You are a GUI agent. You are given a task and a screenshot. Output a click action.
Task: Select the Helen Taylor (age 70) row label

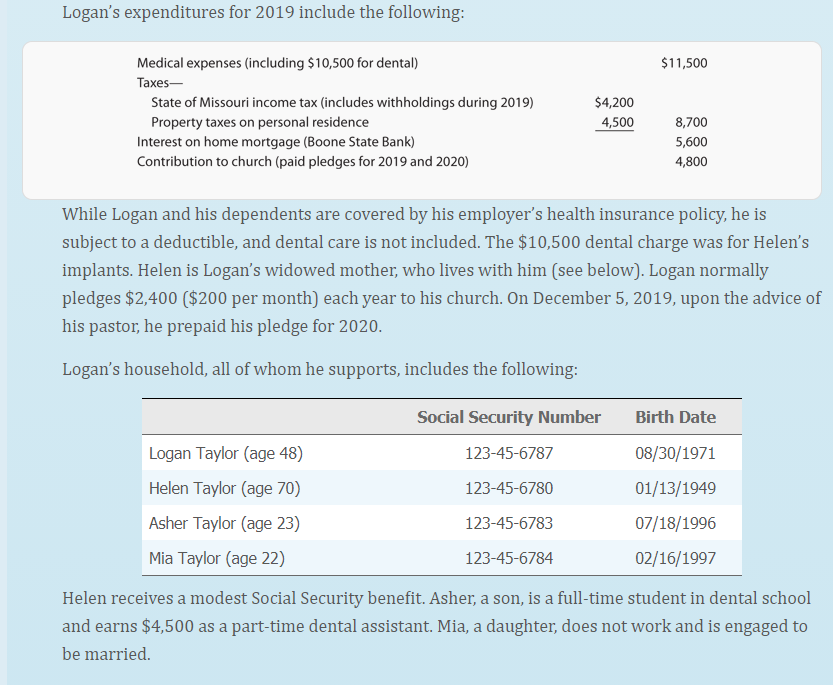click(224, 488)
